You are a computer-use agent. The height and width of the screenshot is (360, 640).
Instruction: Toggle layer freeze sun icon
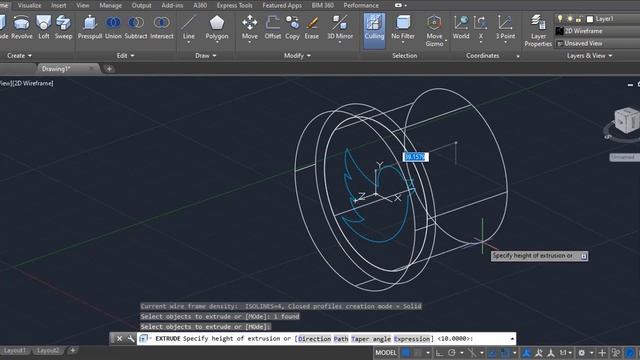(x=570, y=19)
